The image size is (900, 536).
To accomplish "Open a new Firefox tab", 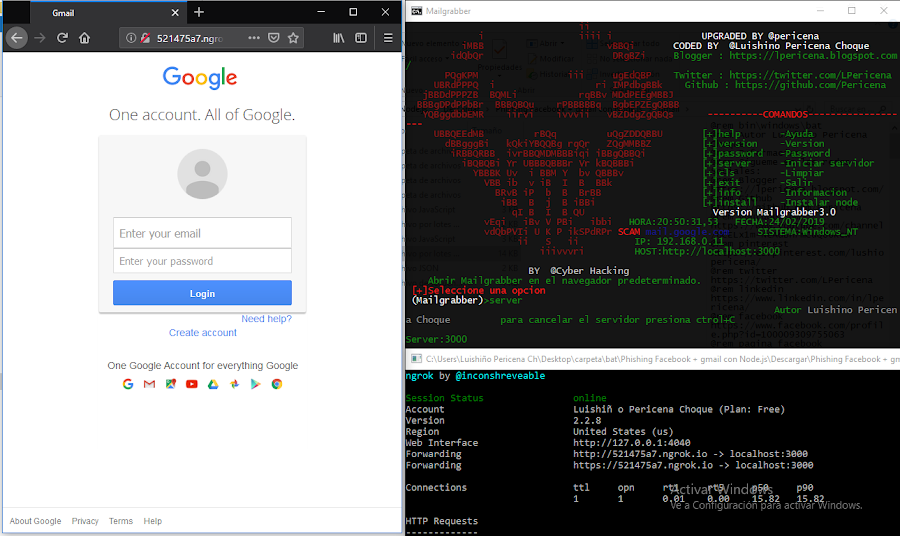I will (199, 12).
